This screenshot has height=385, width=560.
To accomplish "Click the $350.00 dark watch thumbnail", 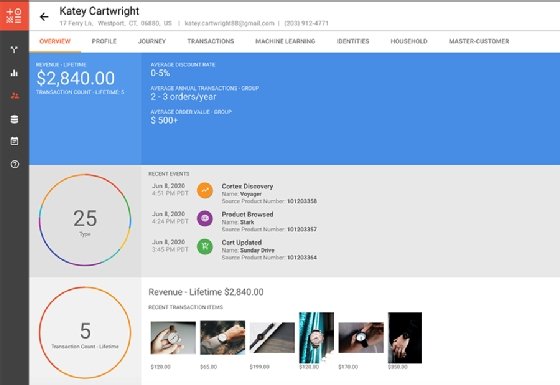I will (405, 338).
